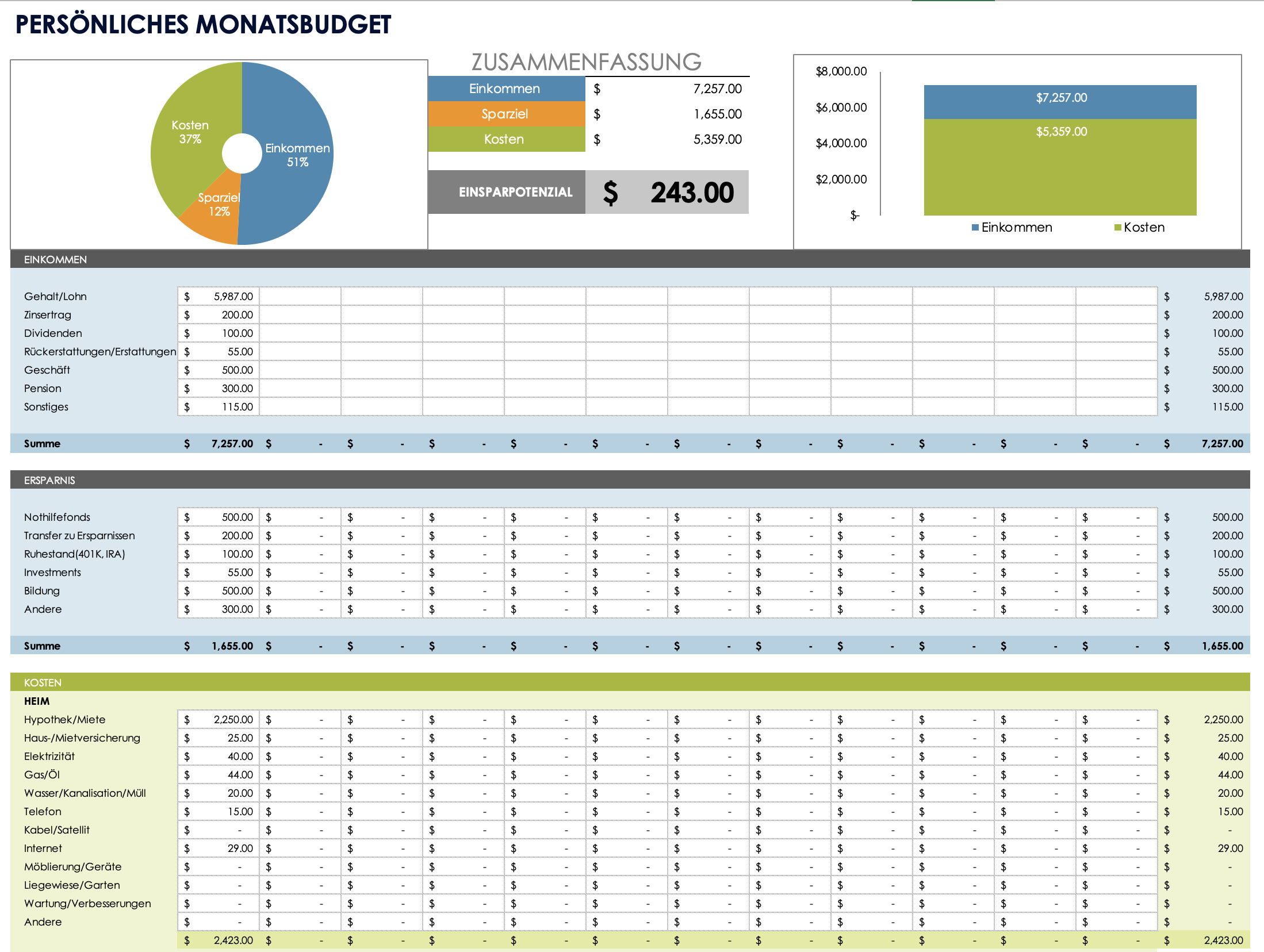This screenshot has width=1264, height=952.
Task: Select the ERSPARNIS section header
Action: pyautogui.click(x=630, y=480)
